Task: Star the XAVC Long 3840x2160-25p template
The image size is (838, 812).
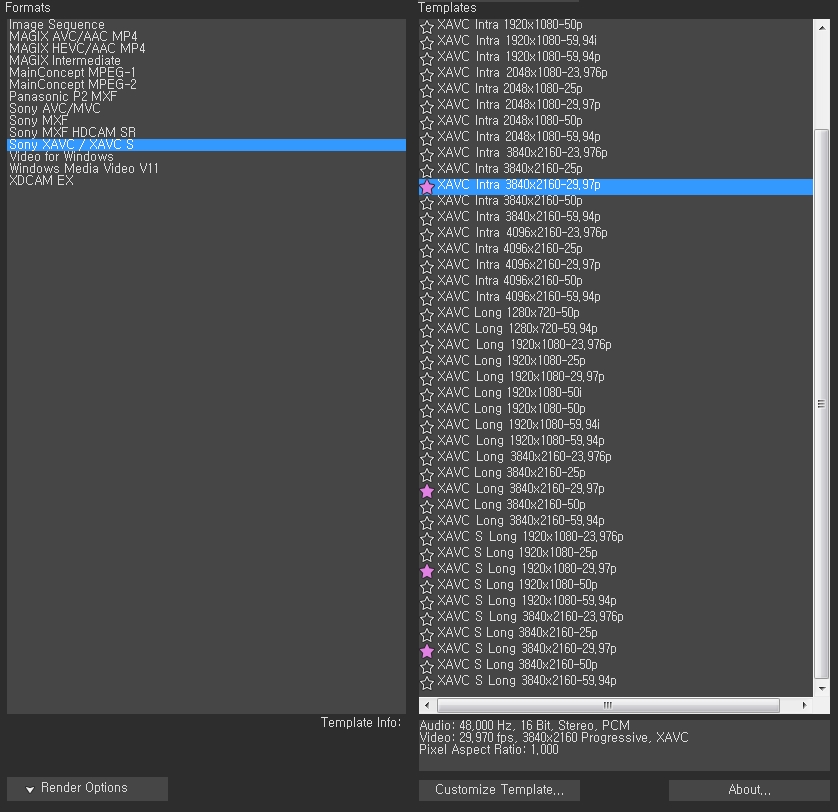Action: coord(426,475)
